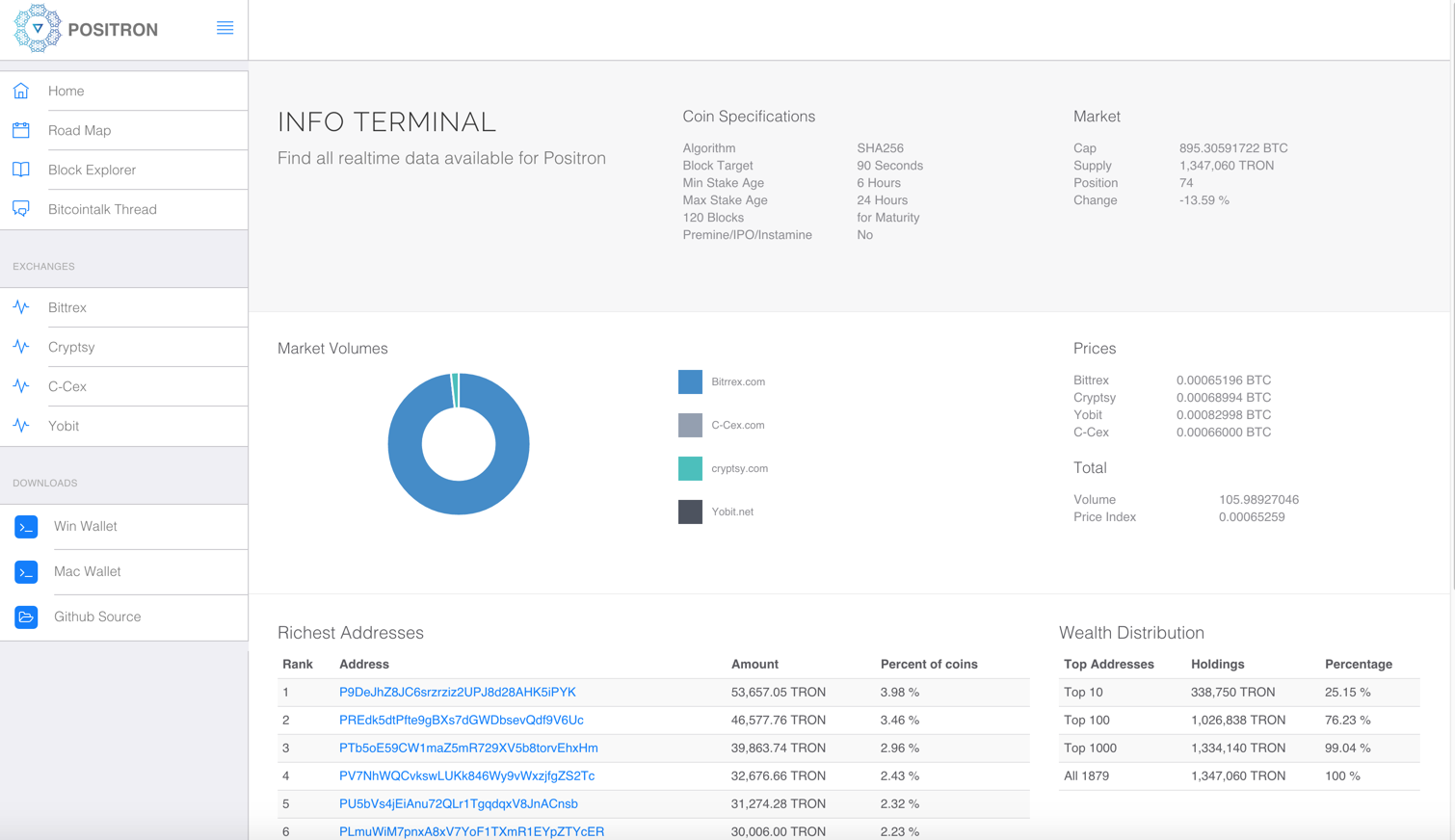This screenshot has height=840, width=1455.
Task: Click C-Cex price 0.00066000 BTC
Action: click(1224, 433)
